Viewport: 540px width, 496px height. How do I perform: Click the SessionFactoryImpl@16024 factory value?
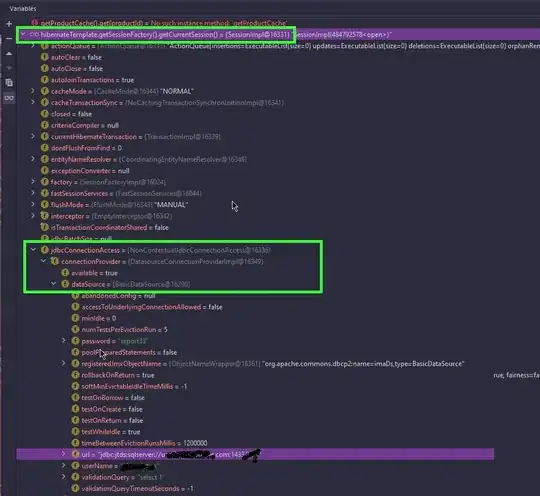[x=123, y=182]
